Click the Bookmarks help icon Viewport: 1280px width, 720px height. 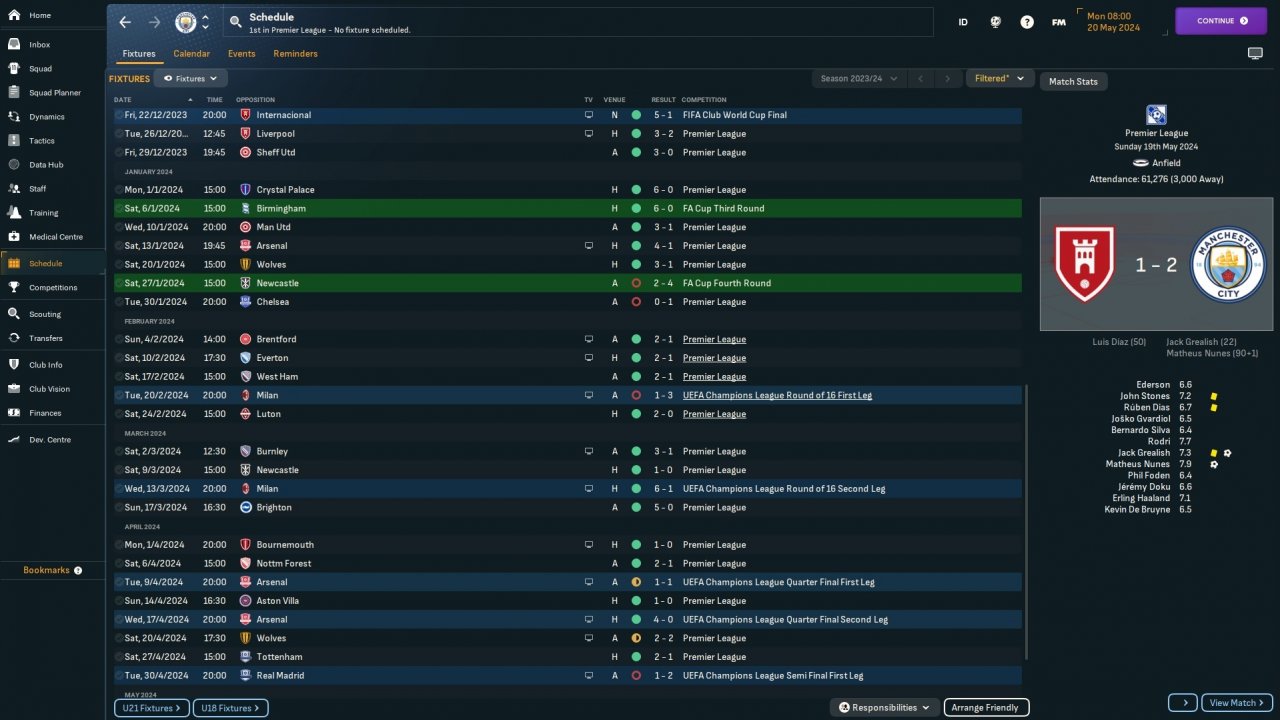pos(78,570)
